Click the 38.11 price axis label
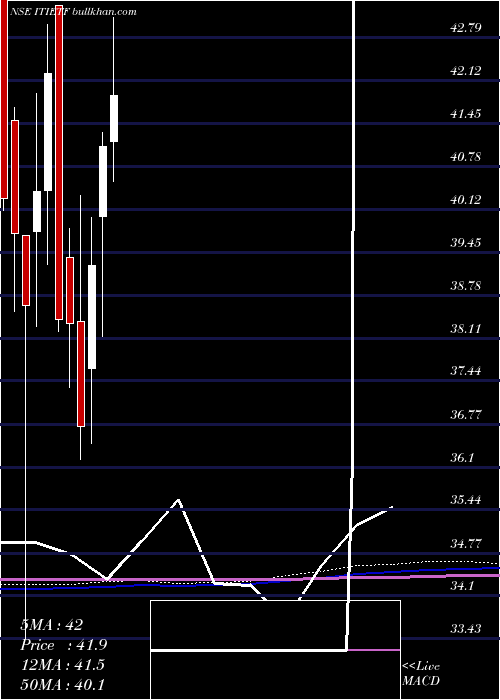The height and width of the screenshot is (700, 500). [x=466, y=329]
